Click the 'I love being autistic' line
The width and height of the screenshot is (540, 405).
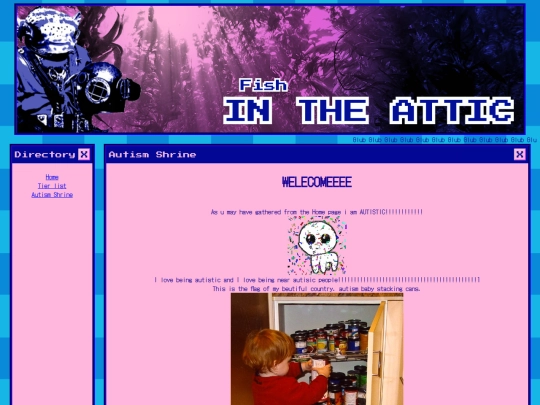coord(317,280)
